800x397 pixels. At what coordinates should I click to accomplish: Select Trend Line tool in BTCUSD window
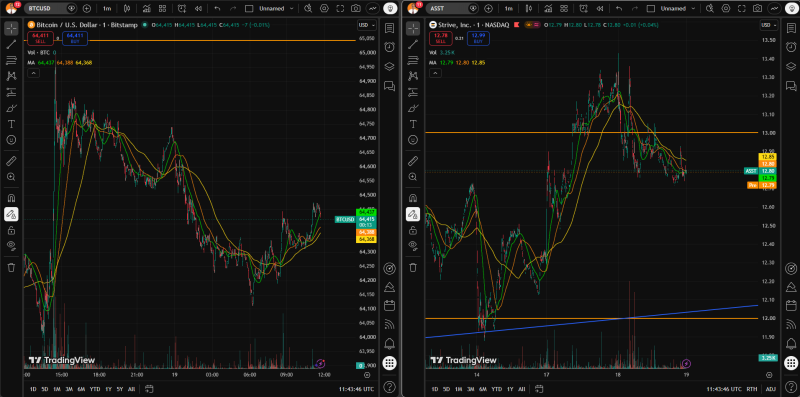[11, 44]
